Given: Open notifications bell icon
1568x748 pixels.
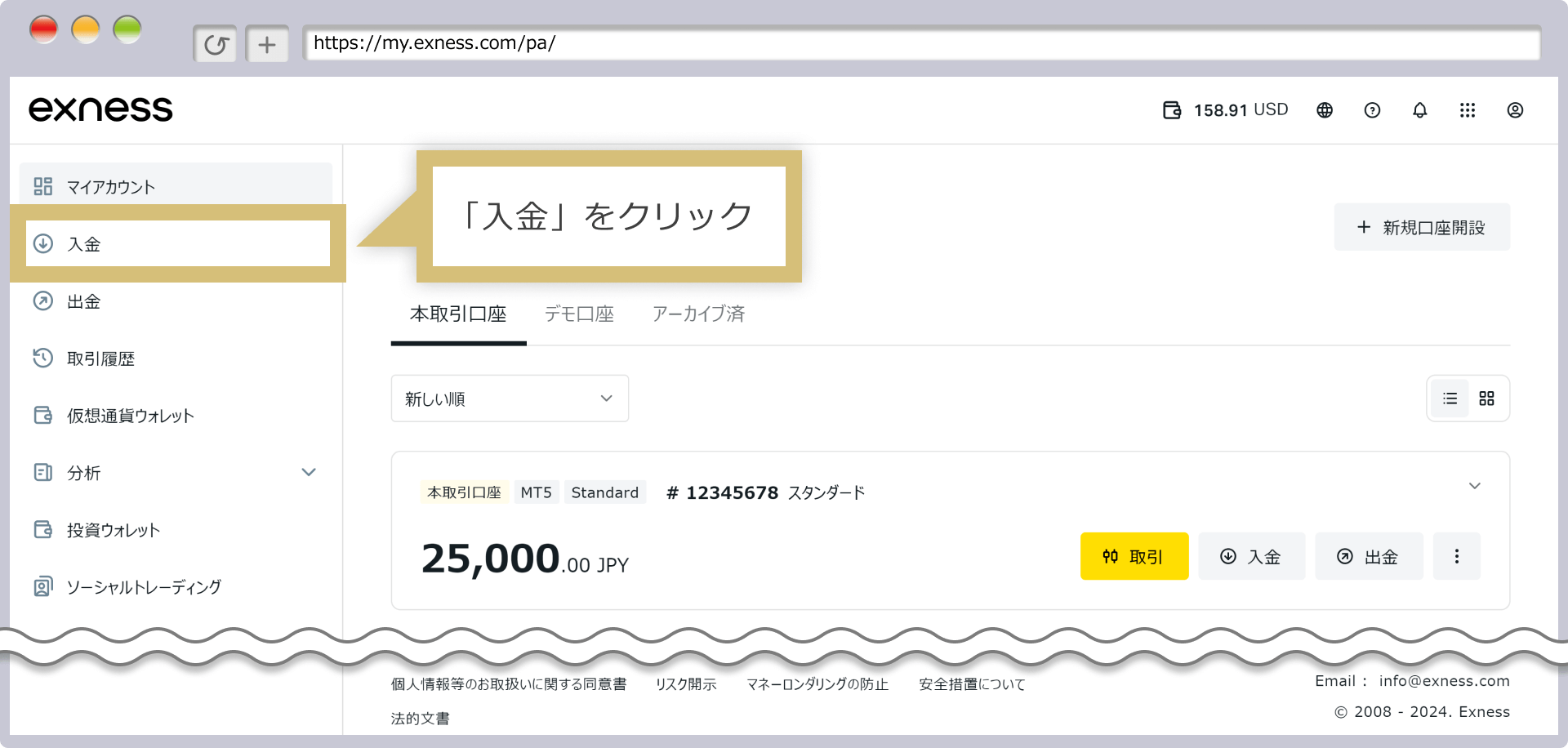Looking at the screenshot, I should click(x=1420, y=110).
